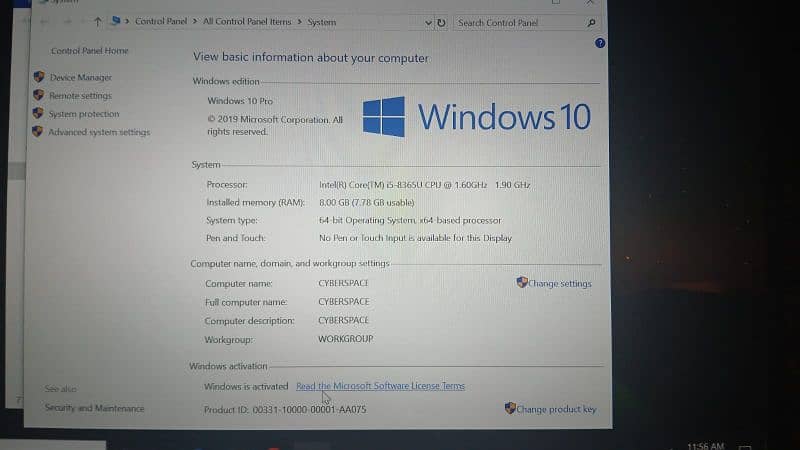This screenshot has width=800, height=450.
Task: Go to Control Panel Home
Action: click(89, 51)
